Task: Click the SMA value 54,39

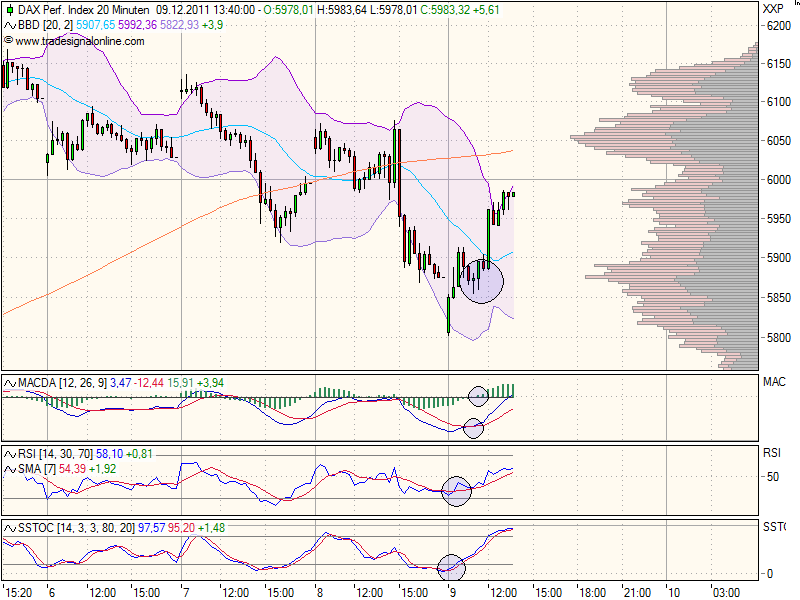Action: point(72,468)
